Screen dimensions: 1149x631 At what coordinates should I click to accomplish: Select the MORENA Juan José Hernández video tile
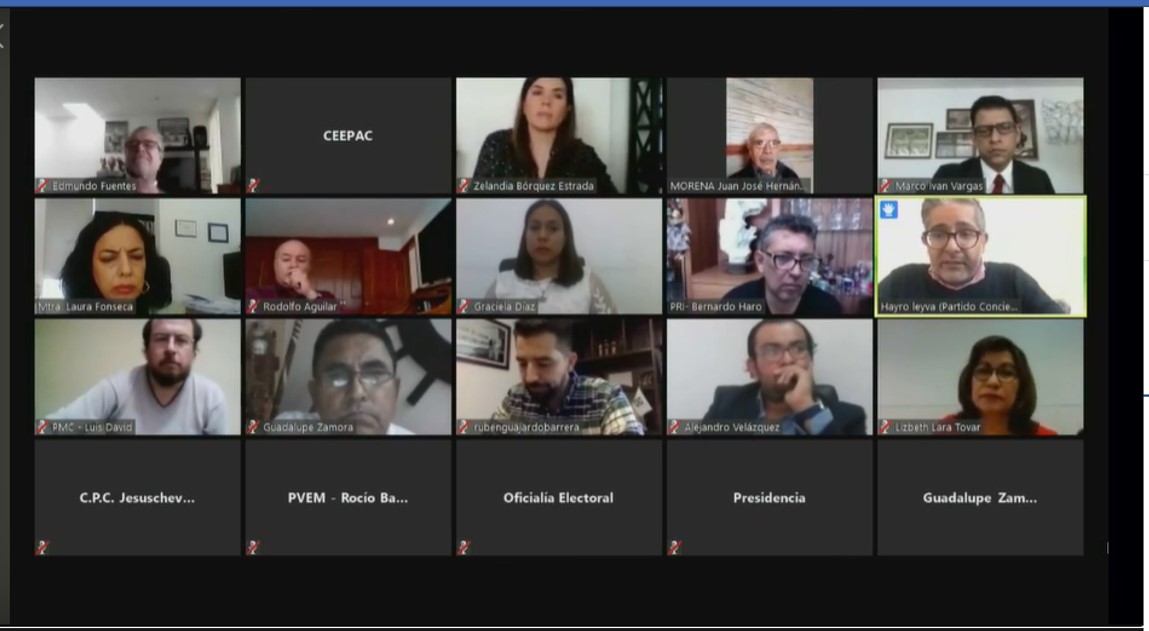click(x=769, y=136)
